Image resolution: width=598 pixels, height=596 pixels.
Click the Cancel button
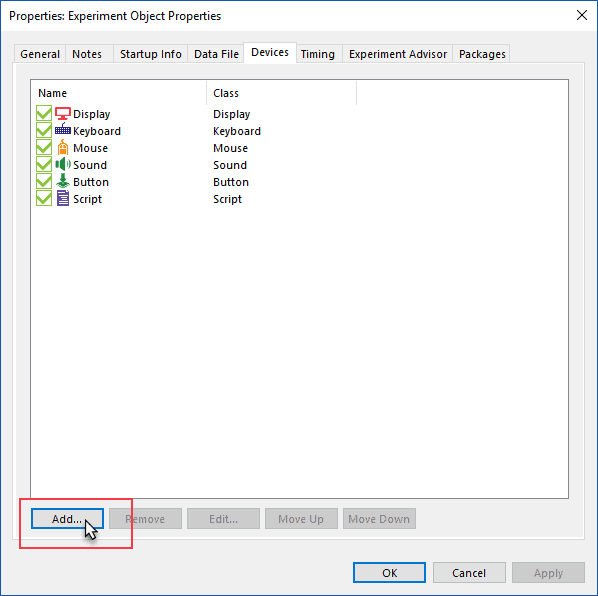[469, 572]
